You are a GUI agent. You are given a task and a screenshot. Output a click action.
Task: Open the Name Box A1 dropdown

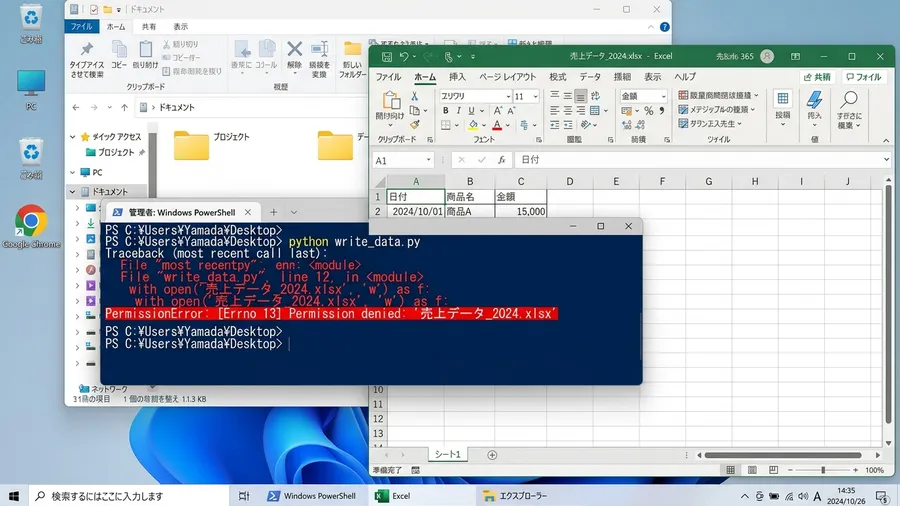(428, 160)
